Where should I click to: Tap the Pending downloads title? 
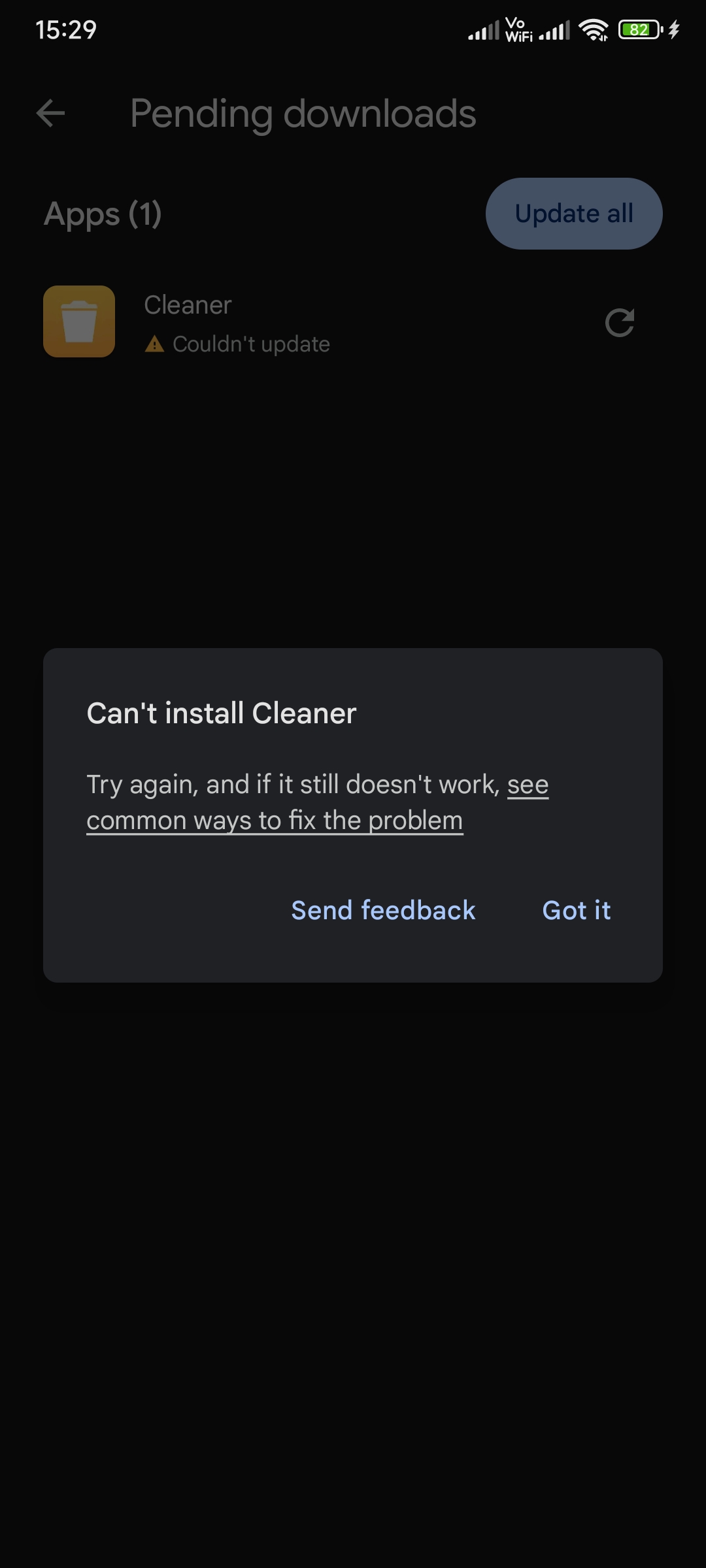[303, 114]
